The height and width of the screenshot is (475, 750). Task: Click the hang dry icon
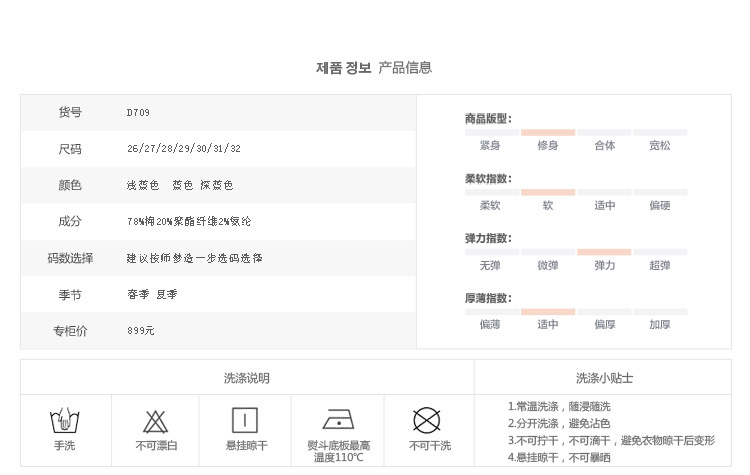coord(245,420)
